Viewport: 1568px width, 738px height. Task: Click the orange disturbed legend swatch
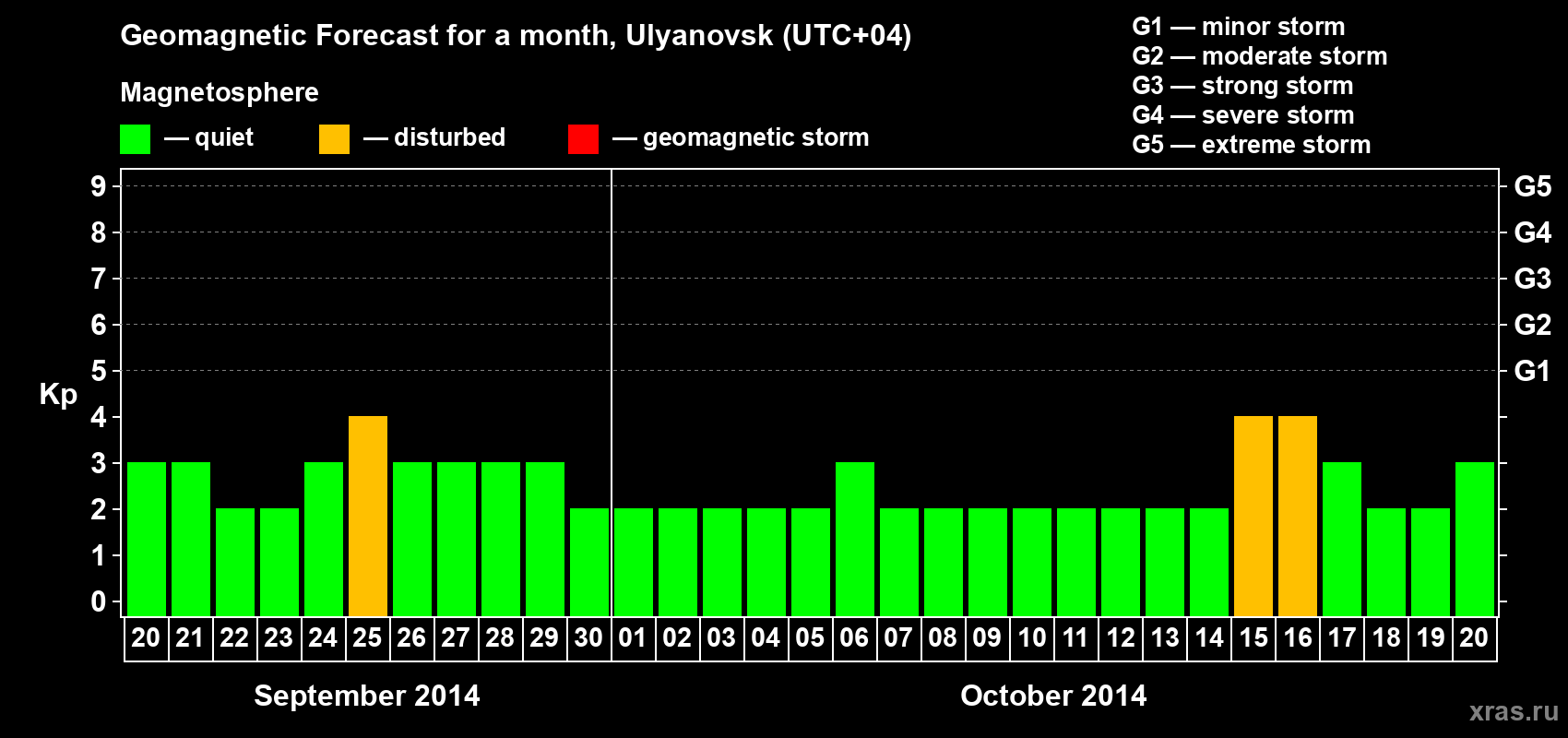[x=334, y=139]
